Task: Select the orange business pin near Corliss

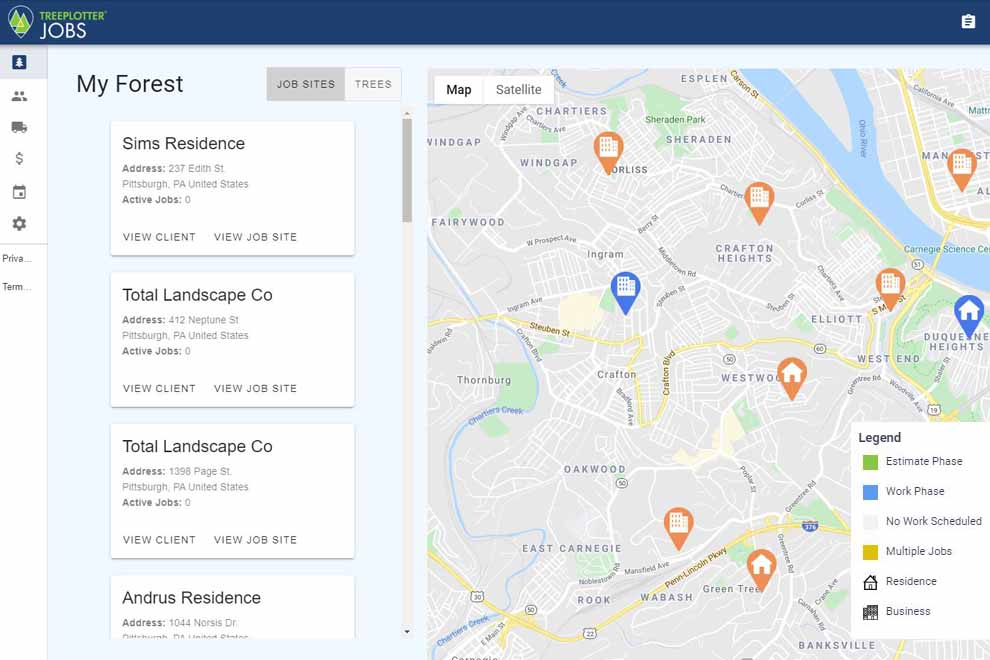Action: 609,152
